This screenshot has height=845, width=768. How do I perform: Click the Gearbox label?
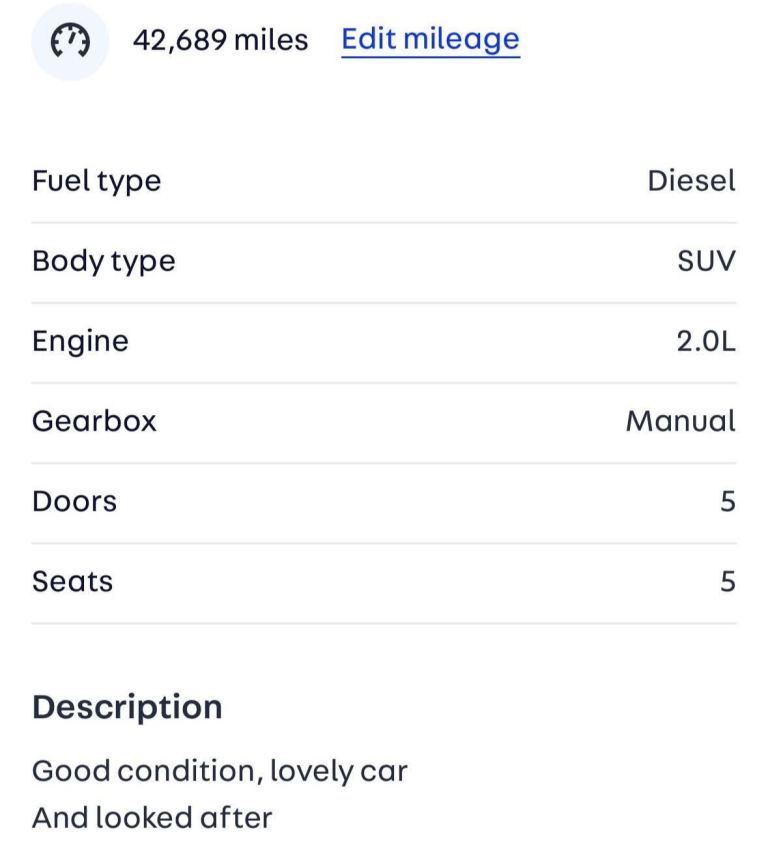pos(94,421)
